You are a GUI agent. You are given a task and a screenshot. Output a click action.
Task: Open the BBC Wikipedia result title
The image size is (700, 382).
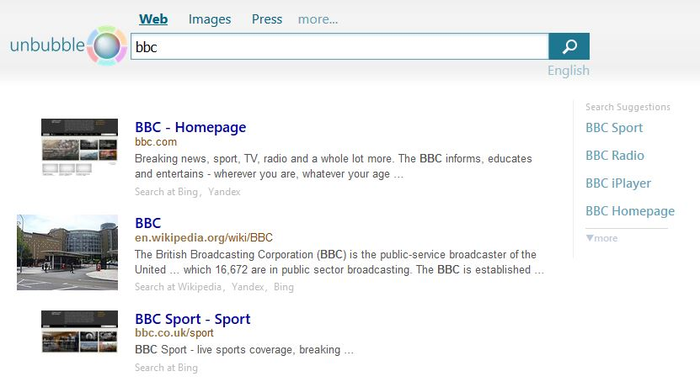(148, 223)
